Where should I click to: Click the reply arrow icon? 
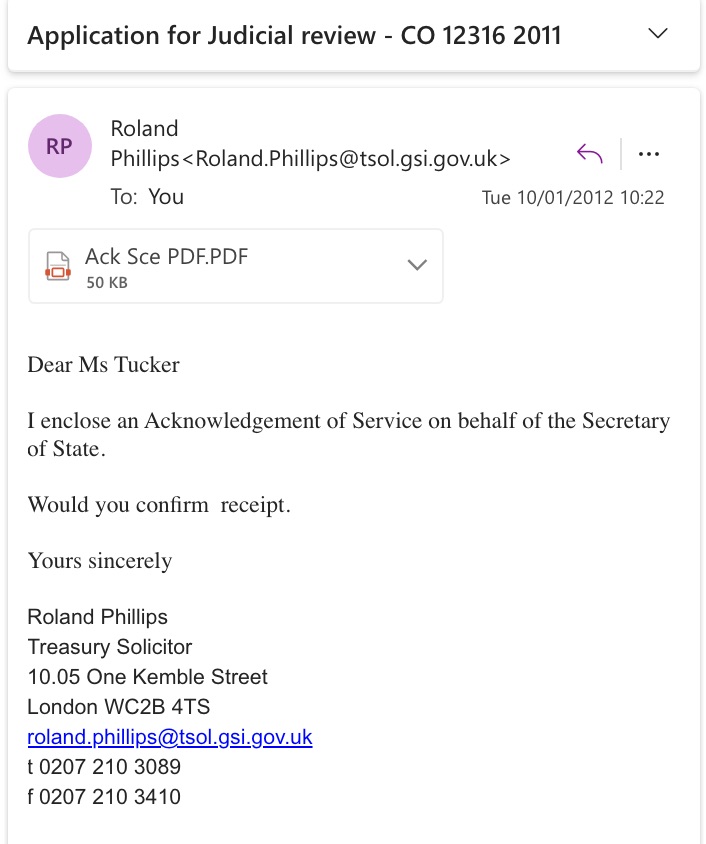tap(590, 154)
